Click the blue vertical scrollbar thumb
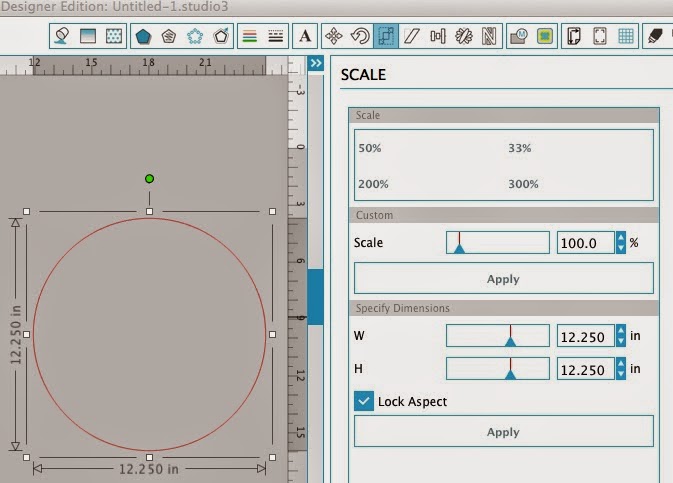Viewport: 673px width, 483px height. (x=315, y=297)
